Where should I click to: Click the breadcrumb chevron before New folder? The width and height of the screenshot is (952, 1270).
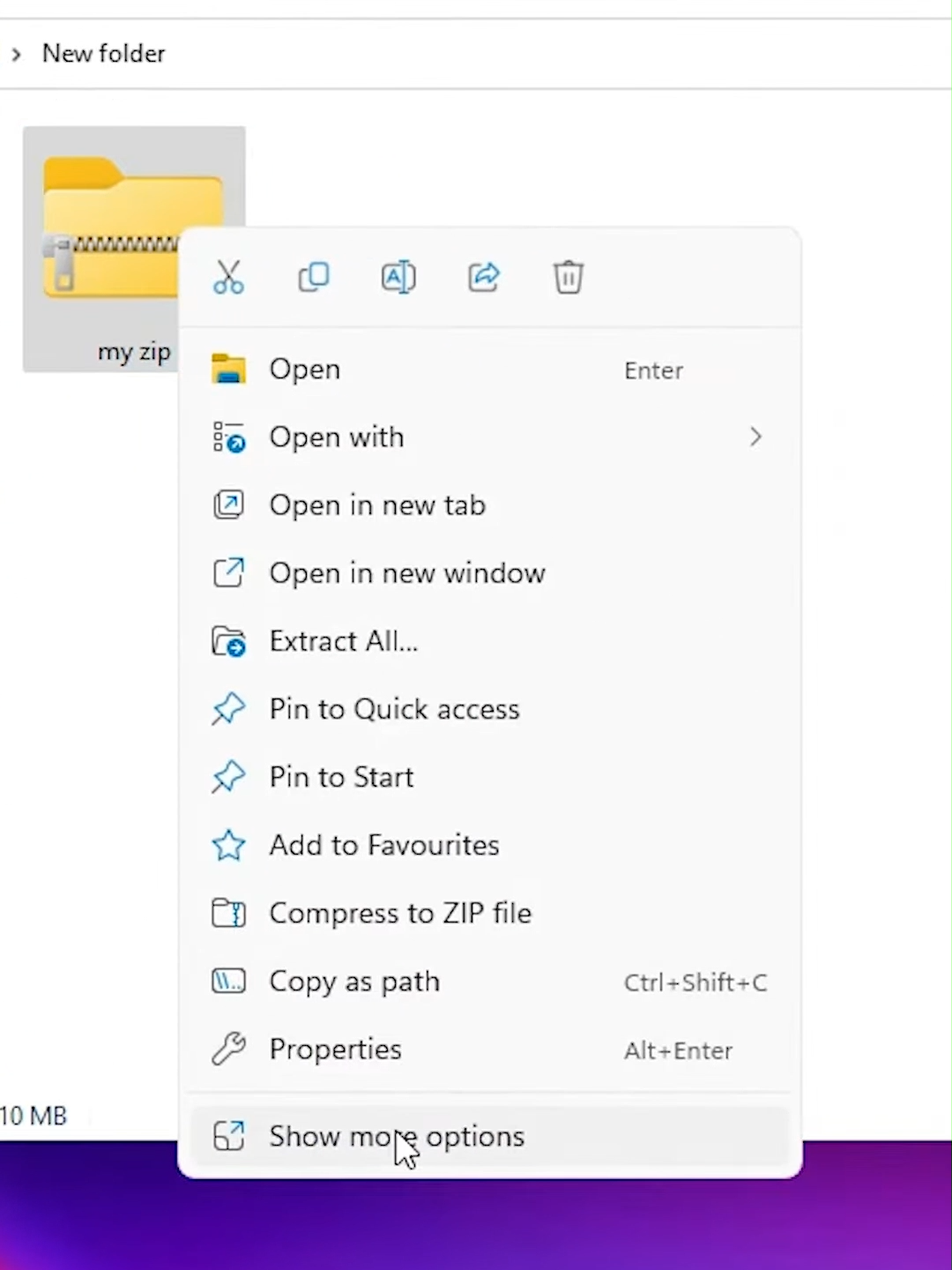(16, 55)
